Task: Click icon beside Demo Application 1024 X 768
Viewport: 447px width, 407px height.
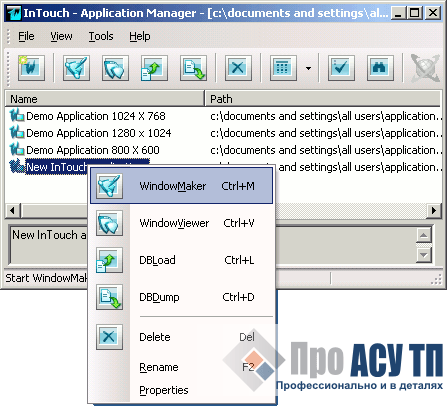Action: point(16,116)
